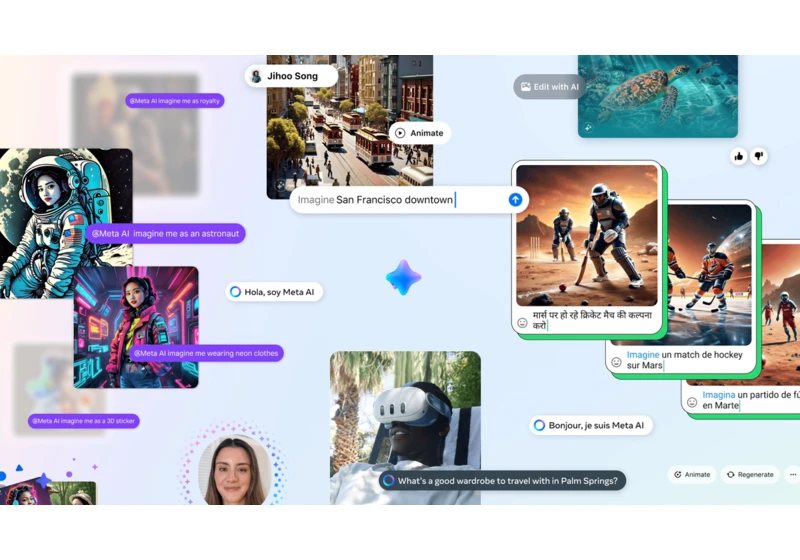800x560 pixels.
Task: Click "Imagine un match de hockey sur Mars" text
Action: 684,360
